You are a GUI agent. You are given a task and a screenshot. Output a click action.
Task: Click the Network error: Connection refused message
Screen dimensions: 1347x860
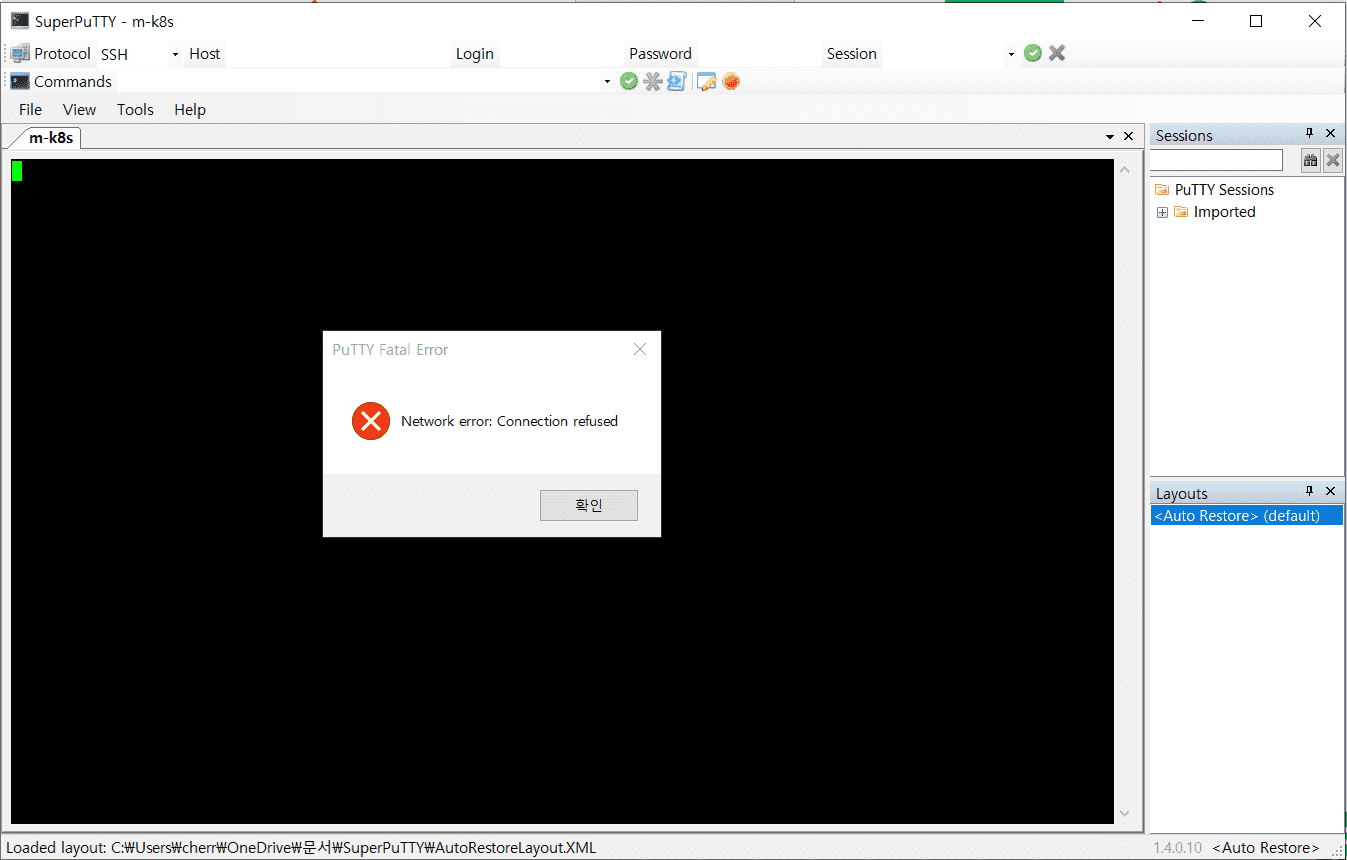pyautogui.click(x=509, y=421)
